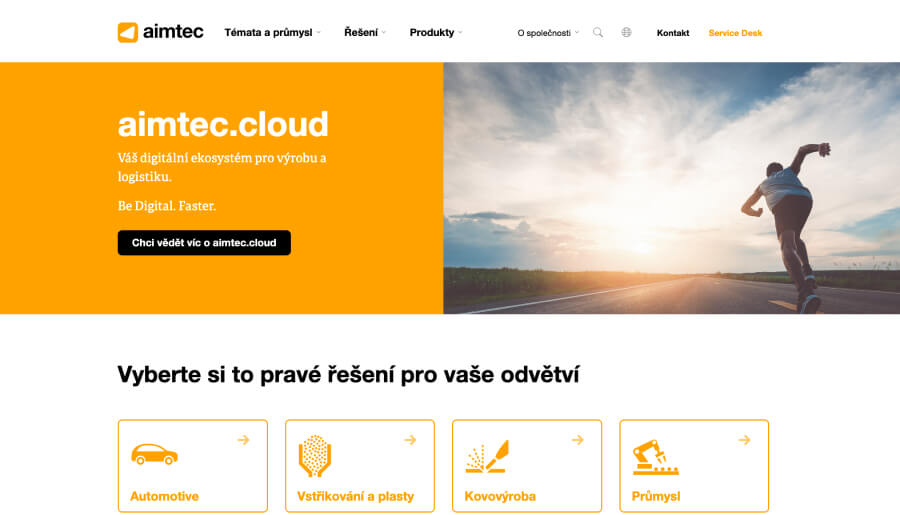Click the aimtec logo icon
This screenshot has height=515, width=900.
(x=128, y=33)
